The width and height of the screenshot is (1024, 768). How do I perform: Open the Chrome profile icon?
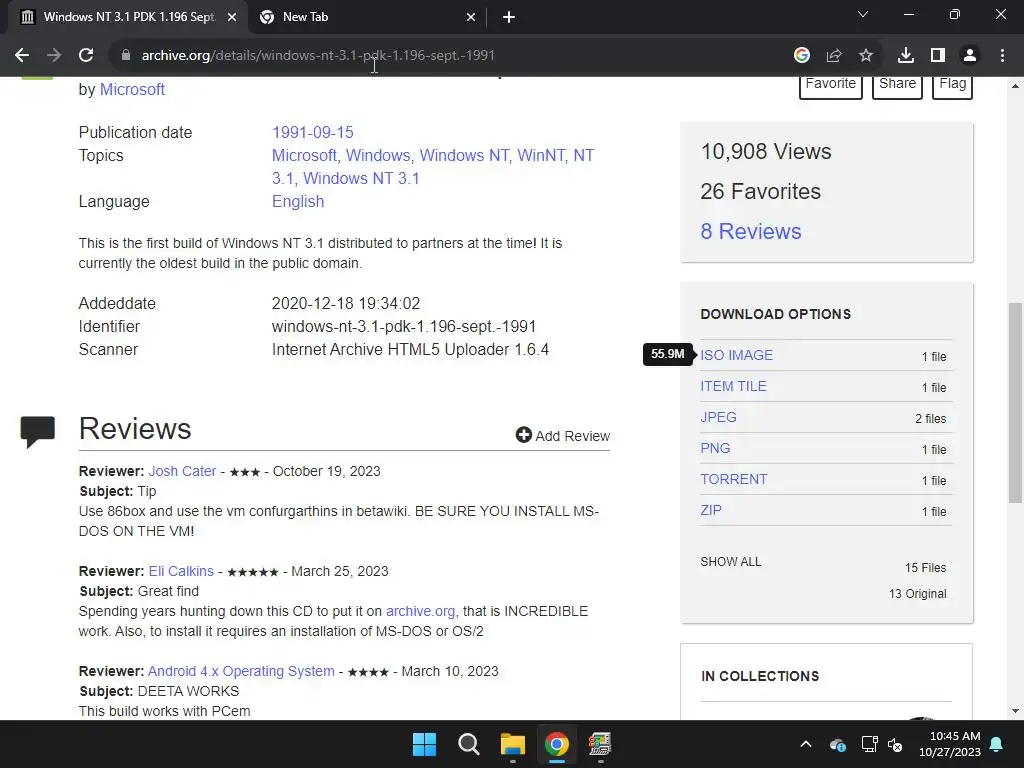[x=970, y=56]
